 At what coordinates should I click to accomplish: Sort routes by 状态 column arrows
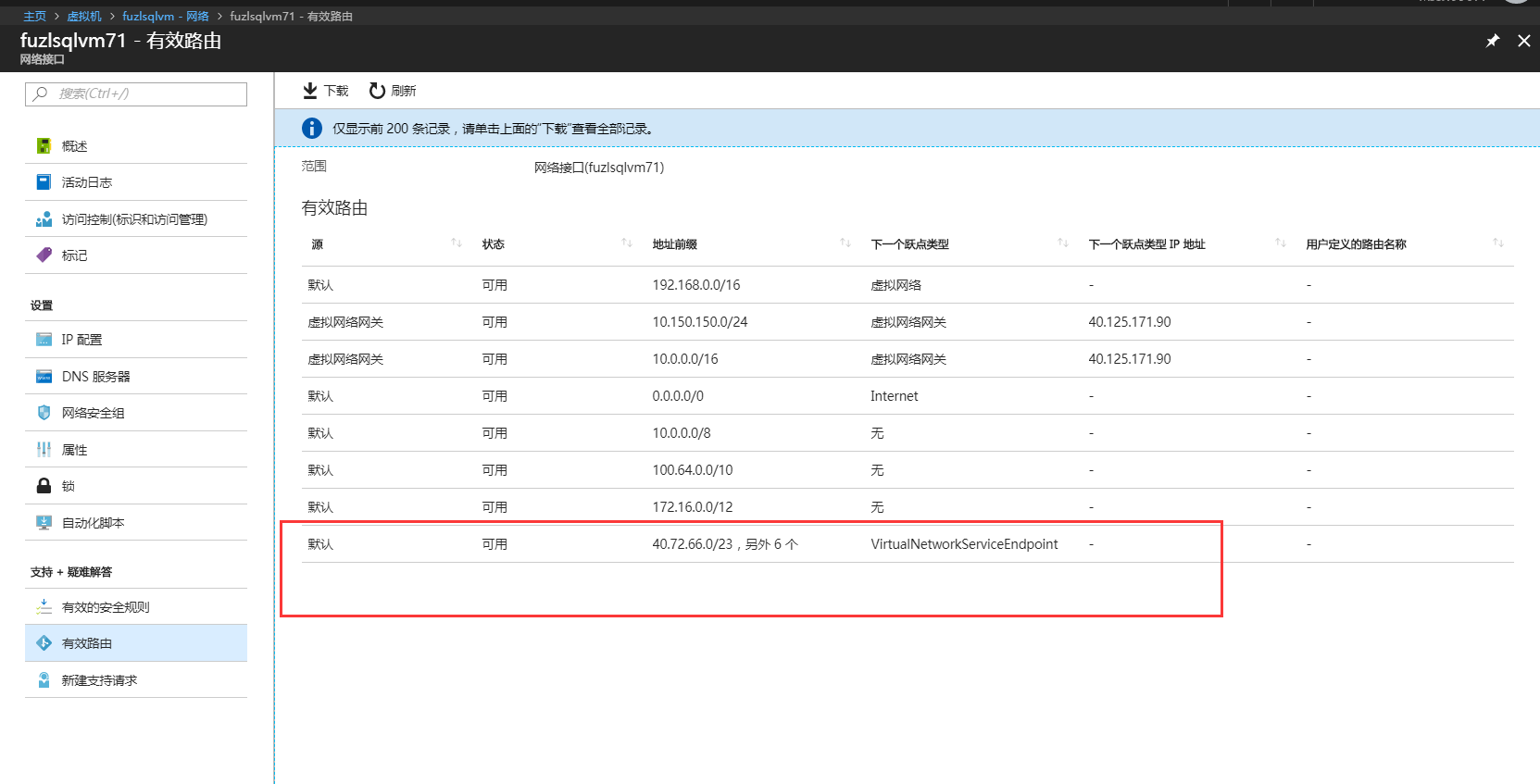coord(627,243)
